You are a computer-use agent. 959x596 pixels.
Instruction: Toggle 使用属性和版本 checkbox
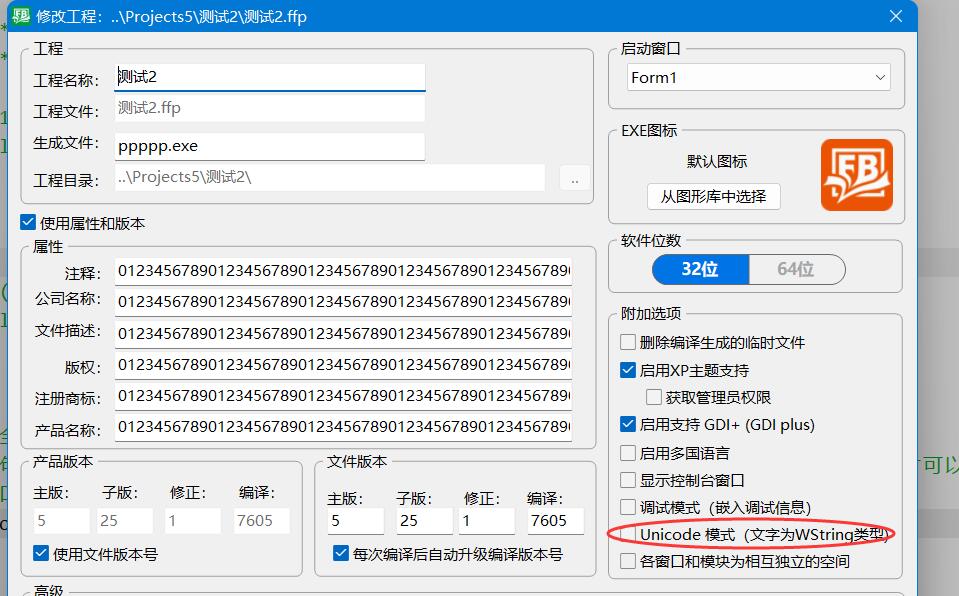pyautogui.click(x=28, y=223)
